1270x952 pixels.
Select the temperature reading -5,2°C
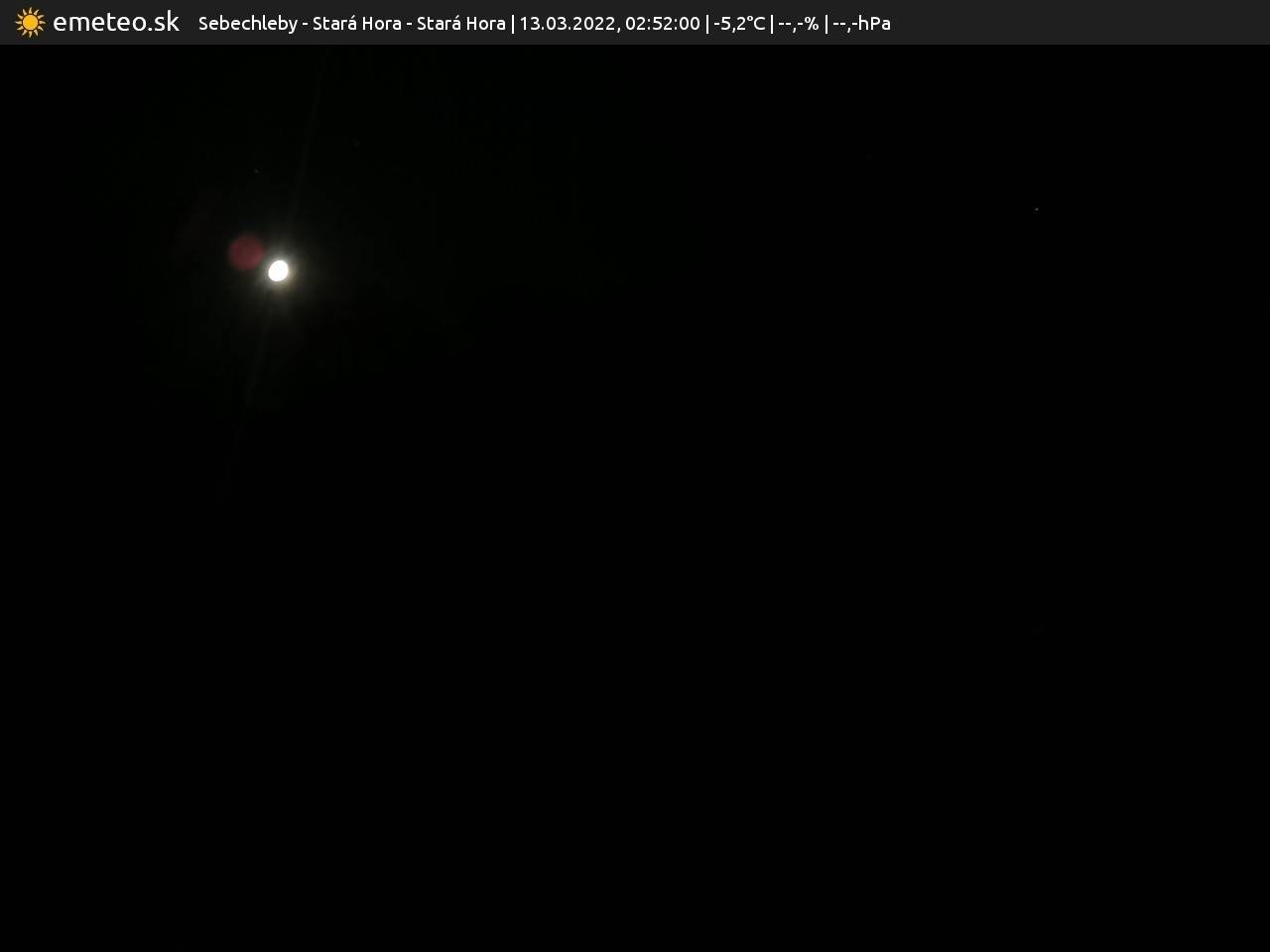pyautogui.click(x=739, y=23)
